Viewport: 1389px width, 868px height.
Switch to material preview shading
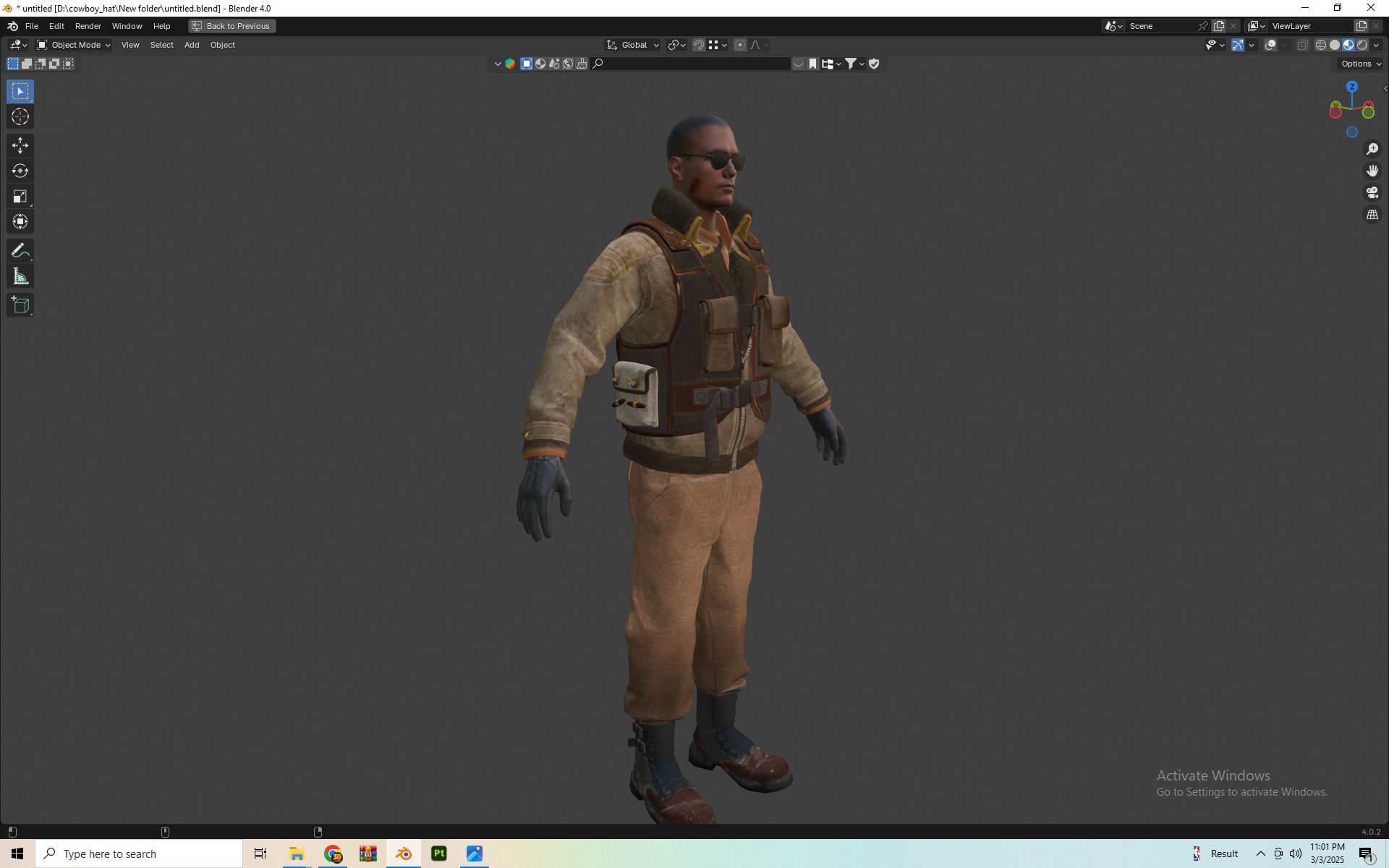click(1348, 45)
